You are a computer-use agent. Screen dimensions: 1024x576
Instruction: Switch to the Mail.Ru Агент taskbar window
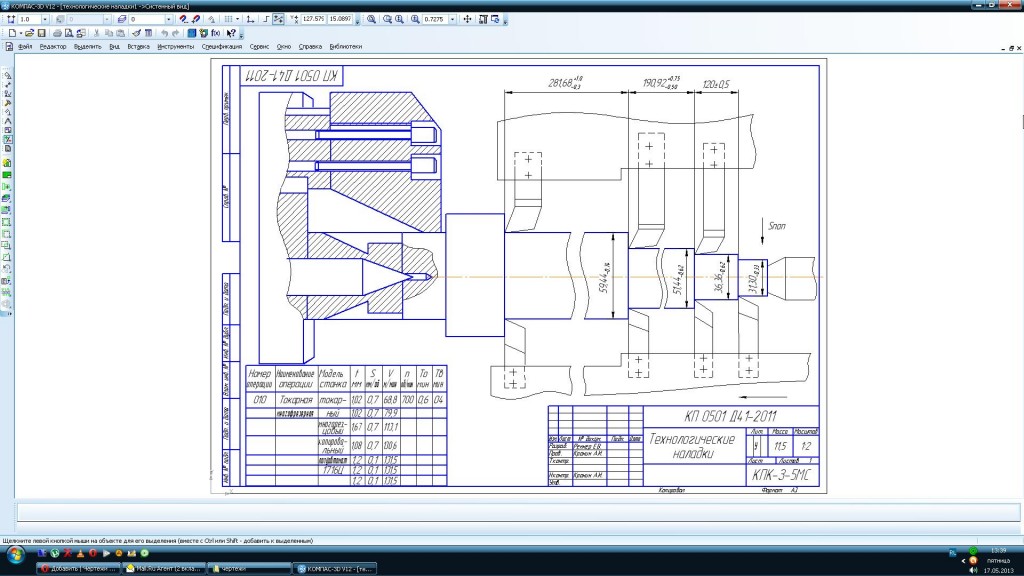pyautogui.click(x=165, y=569)
